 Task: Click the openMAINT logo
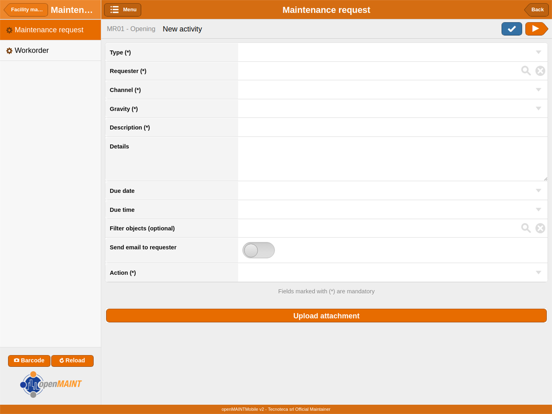(51, 384)
